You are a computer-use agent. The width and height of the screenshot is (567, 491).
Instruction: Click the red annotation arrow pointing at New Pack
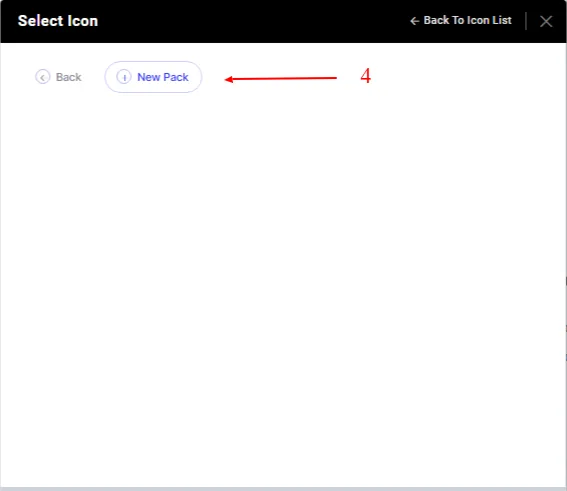tap(281, 78)
